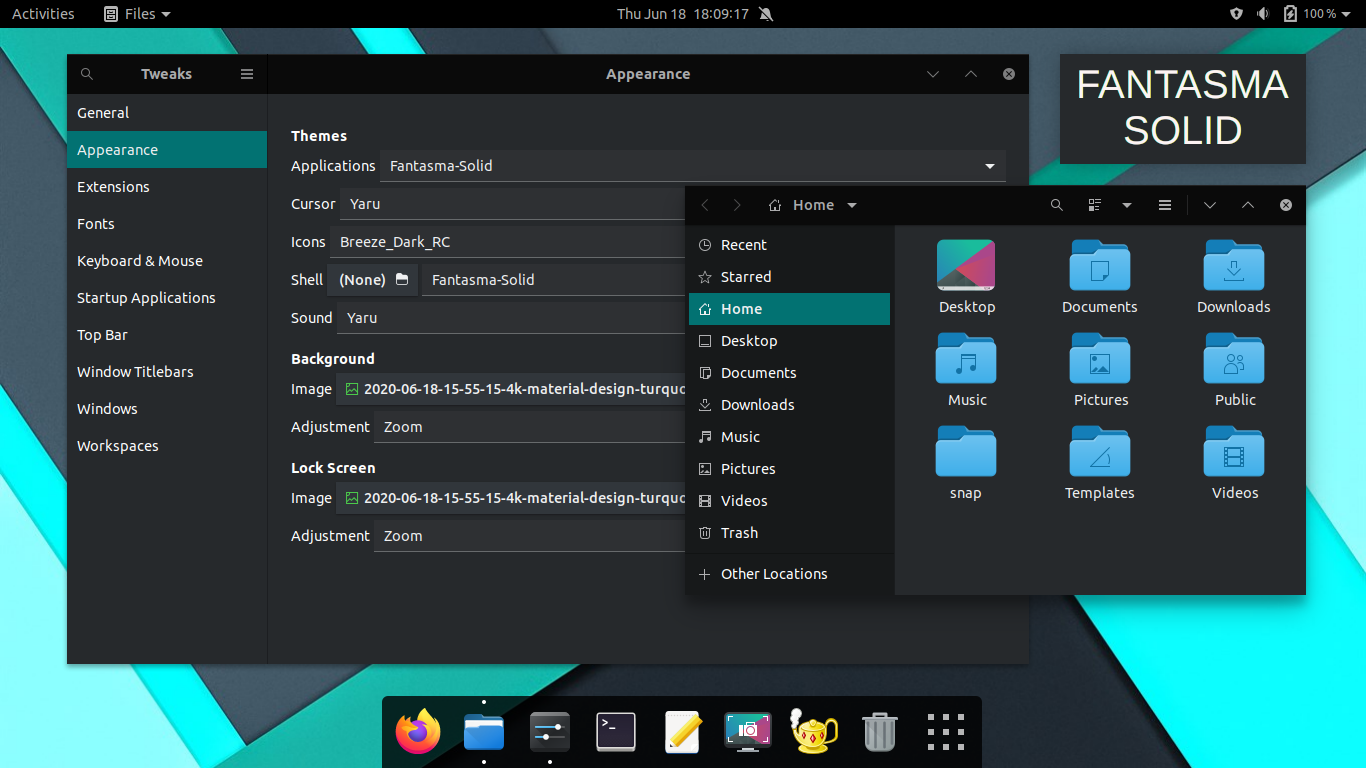The image size is (1366, 768).
Task: Select Pictures in Files sidebar
Action: point(789,469)
